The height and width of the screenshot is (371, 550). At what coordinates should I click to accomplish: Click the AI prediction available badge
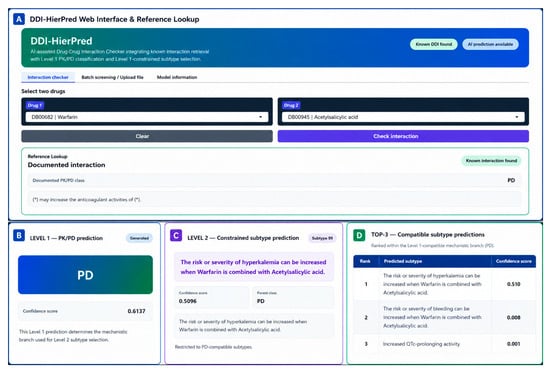tap(490, 44)
